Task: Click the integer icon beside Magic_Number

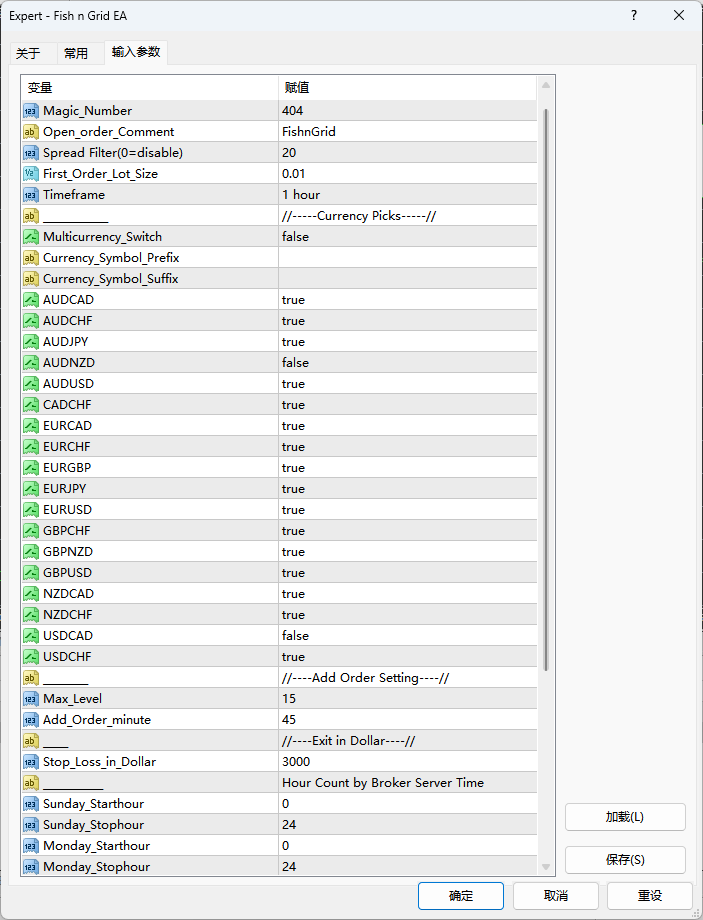Action: point(31,111)
